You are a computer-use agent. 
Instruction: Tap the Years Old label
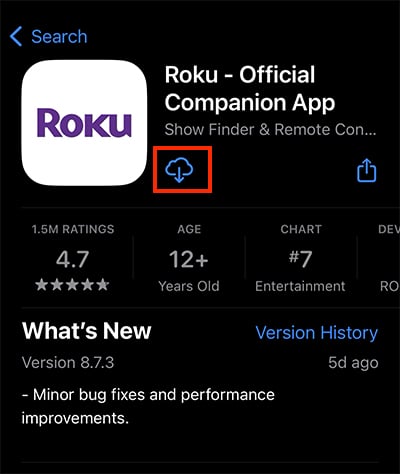click(x=189, y=286)
